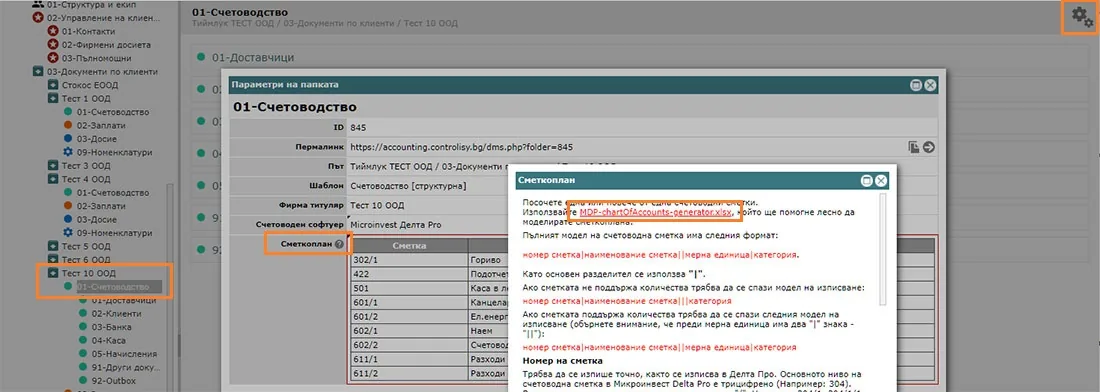
Task: Expand the Стокос ЕООД tree node
Action: tap(53, 86)
